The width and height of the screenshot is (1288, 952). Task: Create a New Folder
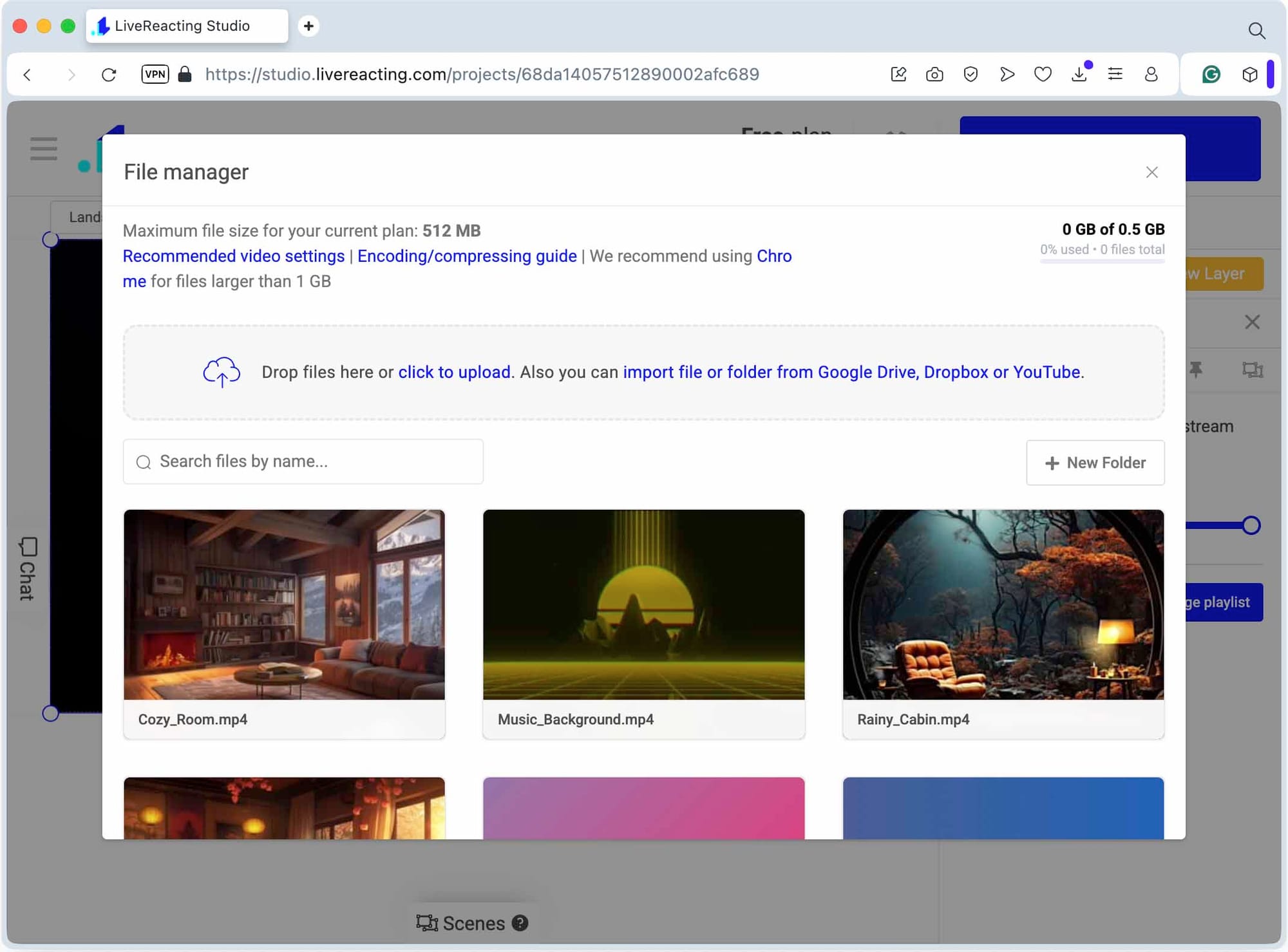[1095, 463]
